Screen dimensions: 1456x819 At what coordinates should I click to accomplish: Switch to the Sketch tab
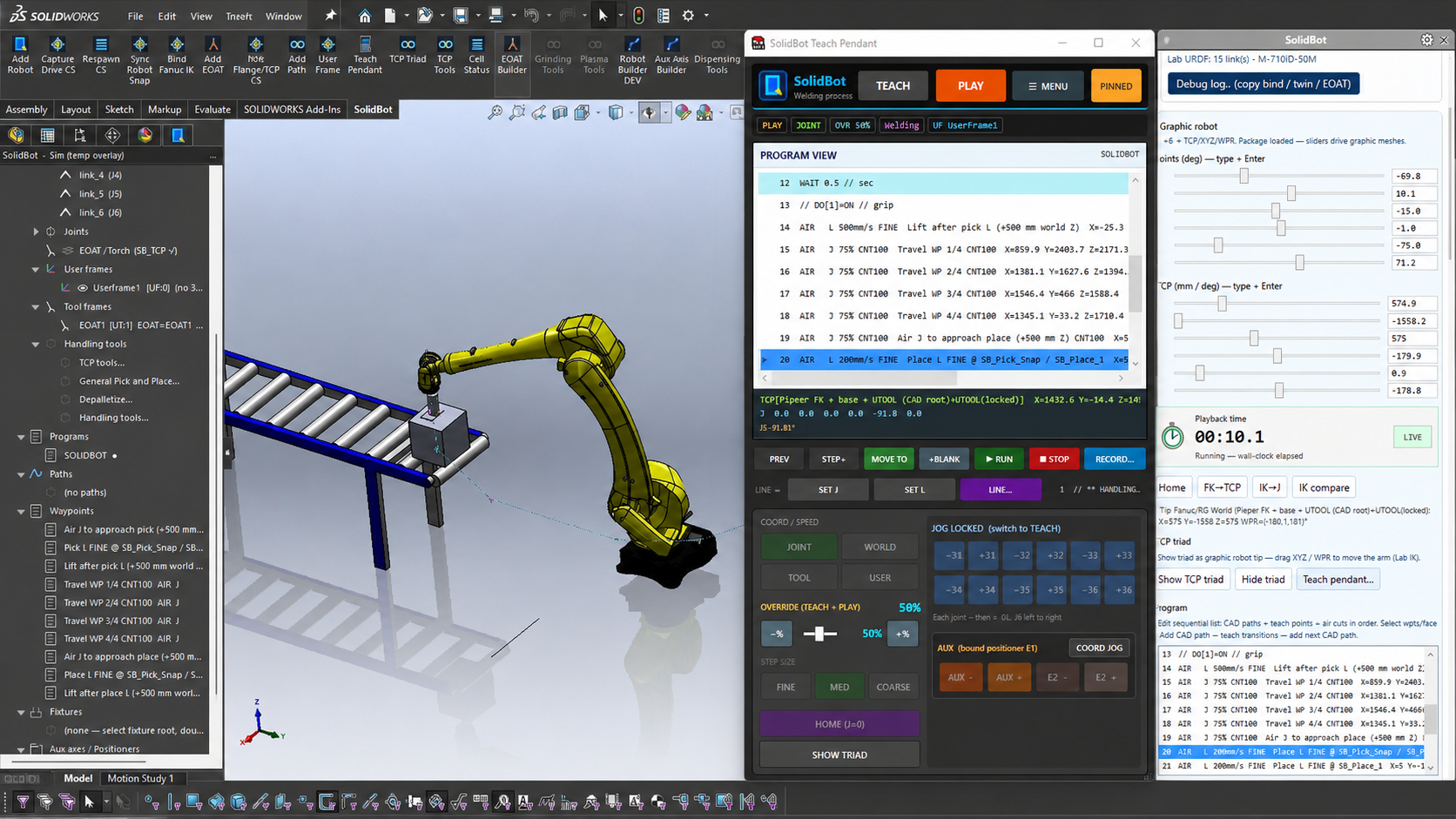click(x=119, y=110)
